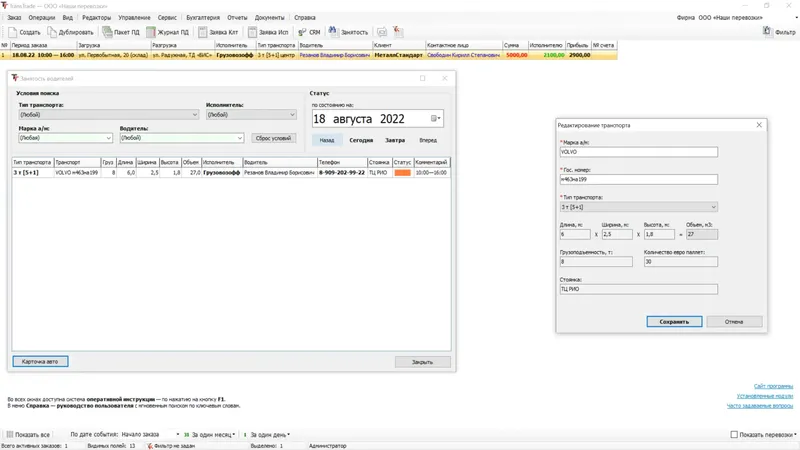The height and width of the screenshot is (450, 800).
Task: Click the Заявка Клт icon
Action: (203, 32)
